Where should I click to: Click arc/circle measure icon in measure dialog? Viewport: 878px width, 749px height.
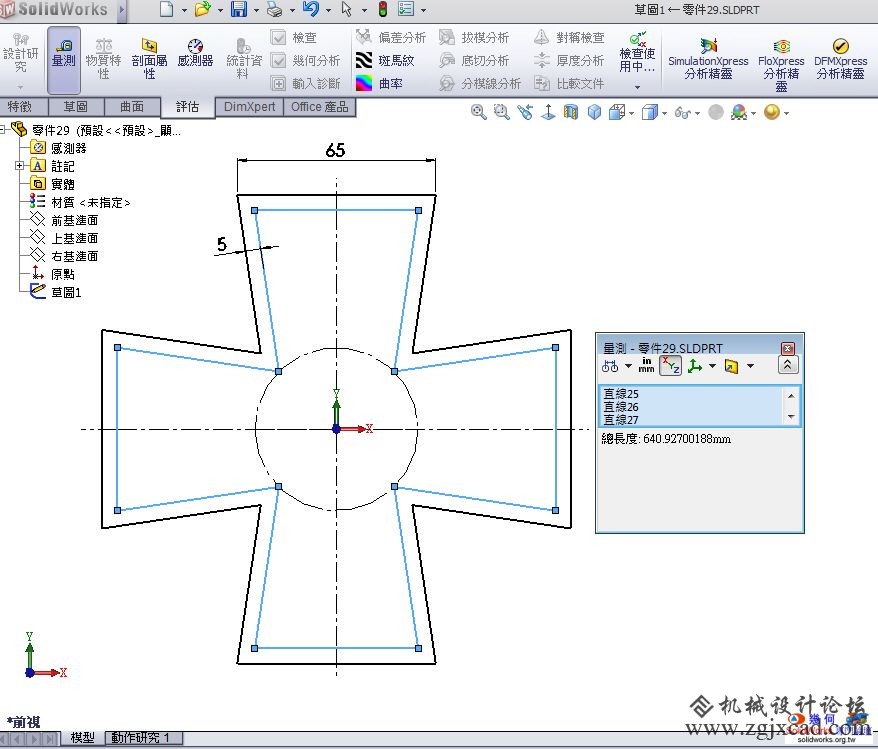610,366
